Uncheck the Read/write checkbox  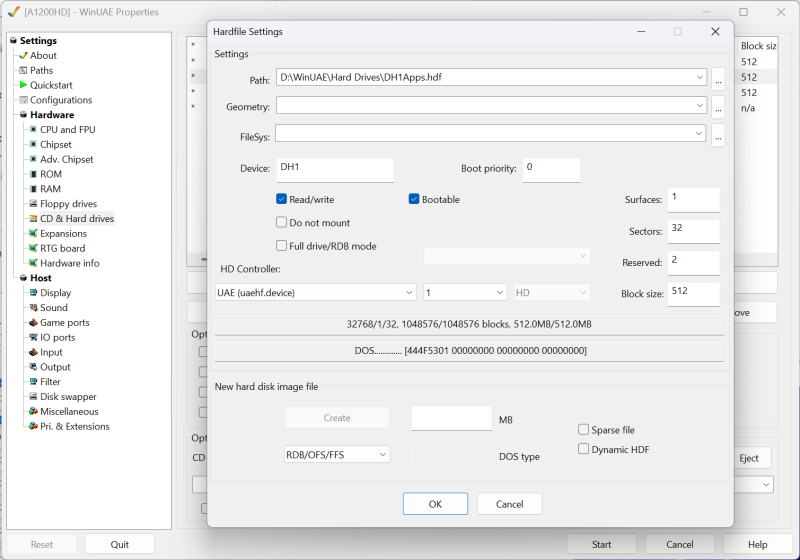[281, 199]
